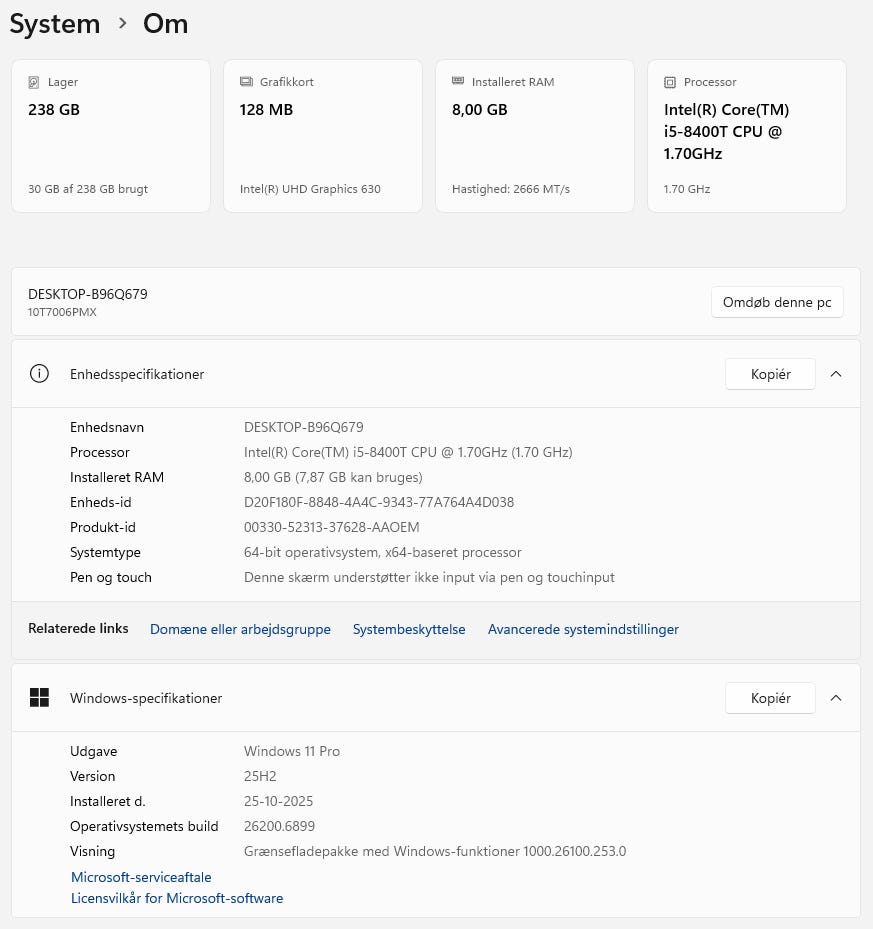Viewport: 873px width, 929px height.
Task: Open the Grafikkort 128 MB card
Action: 323,136
